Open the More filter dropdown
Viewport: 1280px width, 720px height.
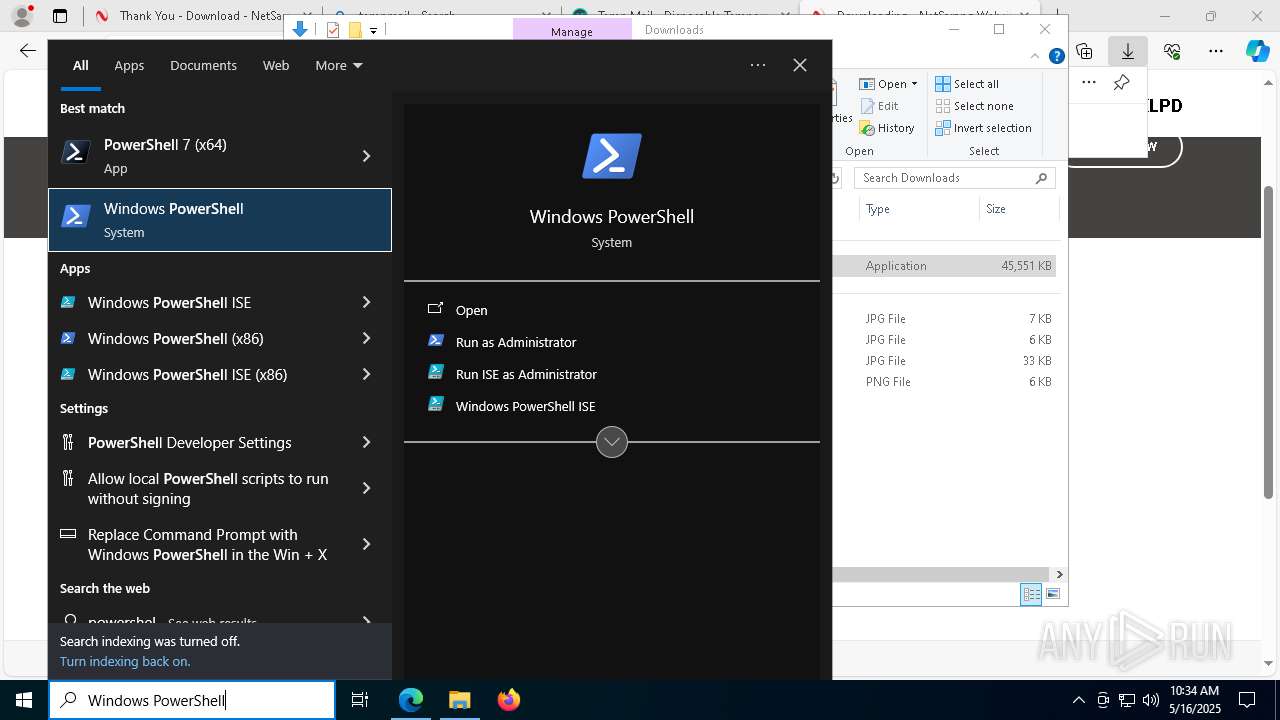click(x=338, y=65)
